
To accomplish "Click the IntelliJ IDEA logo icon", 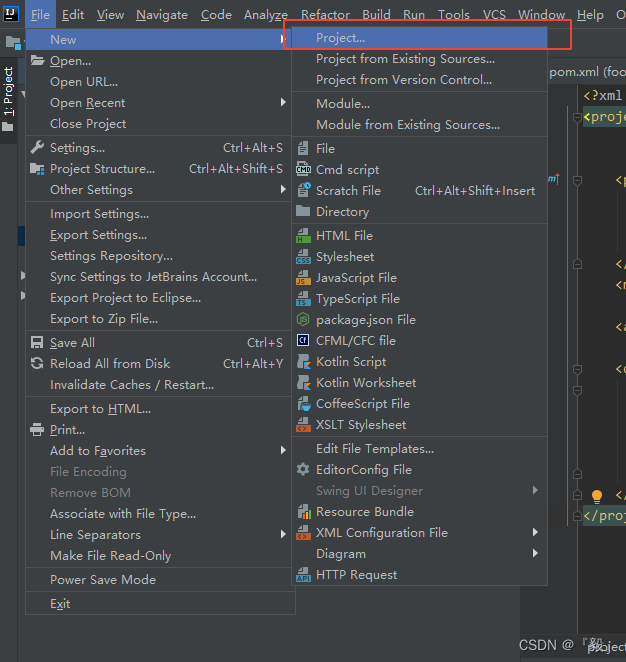I will (x=11, y=14).
